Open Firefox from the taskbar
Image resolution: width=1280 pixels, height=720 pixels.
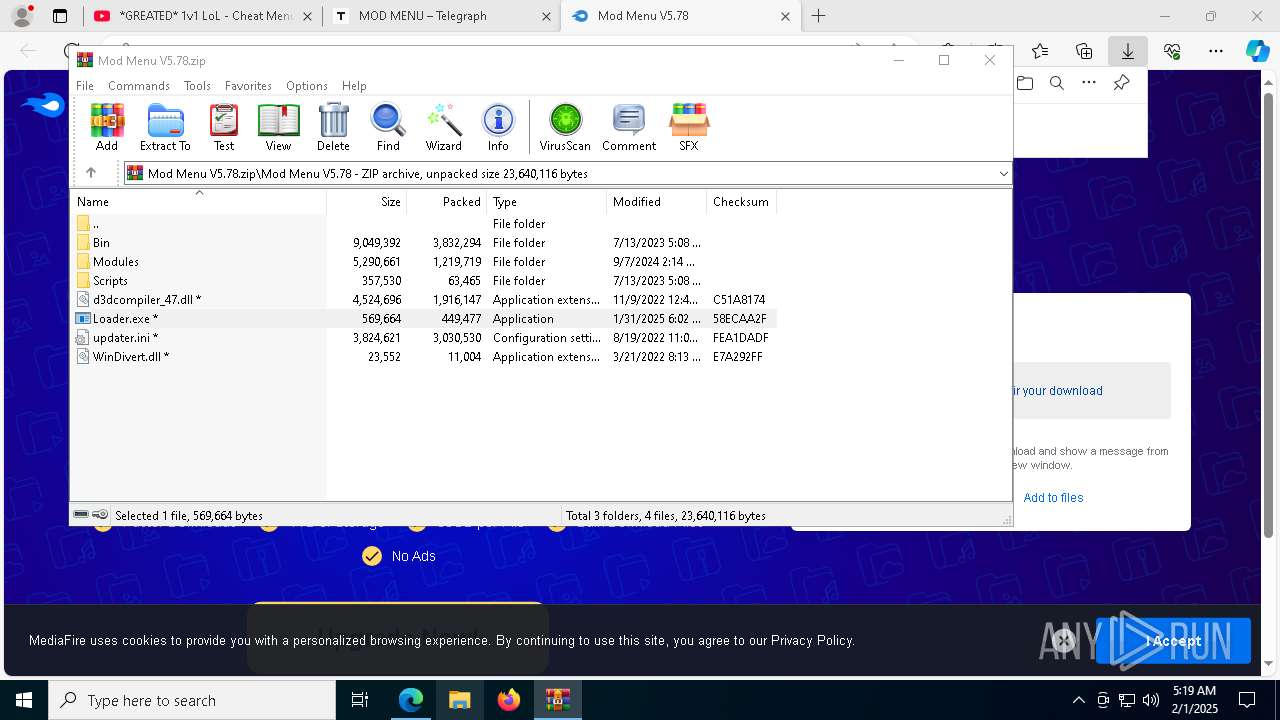(508, 700)
